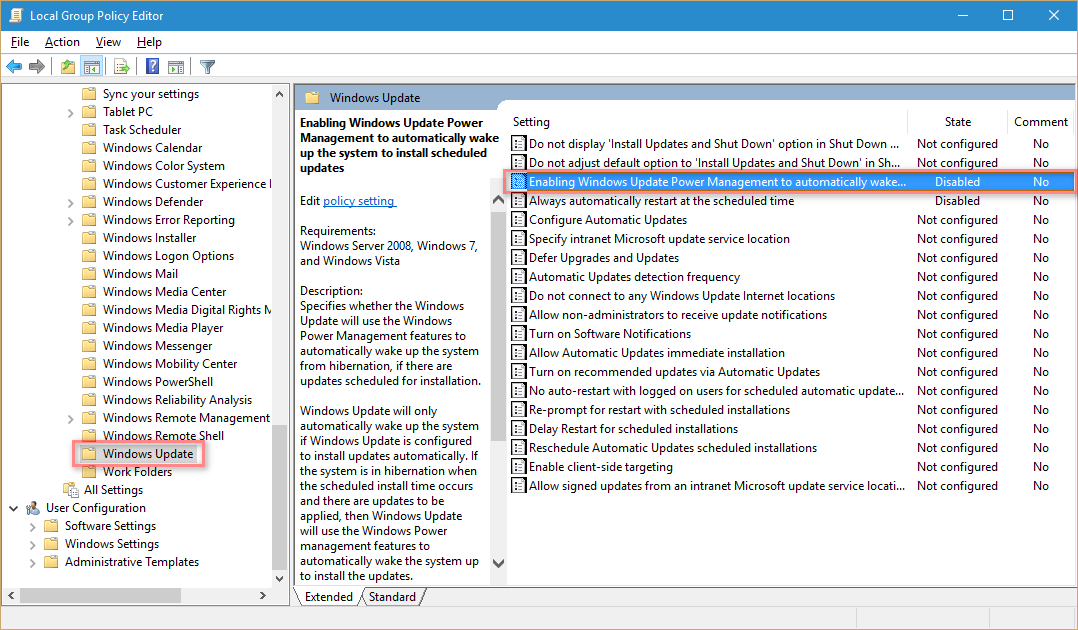The height and width of the screenshot is (630, 1078).
Task: Open the File menu
Action: (x=20, y=42)
